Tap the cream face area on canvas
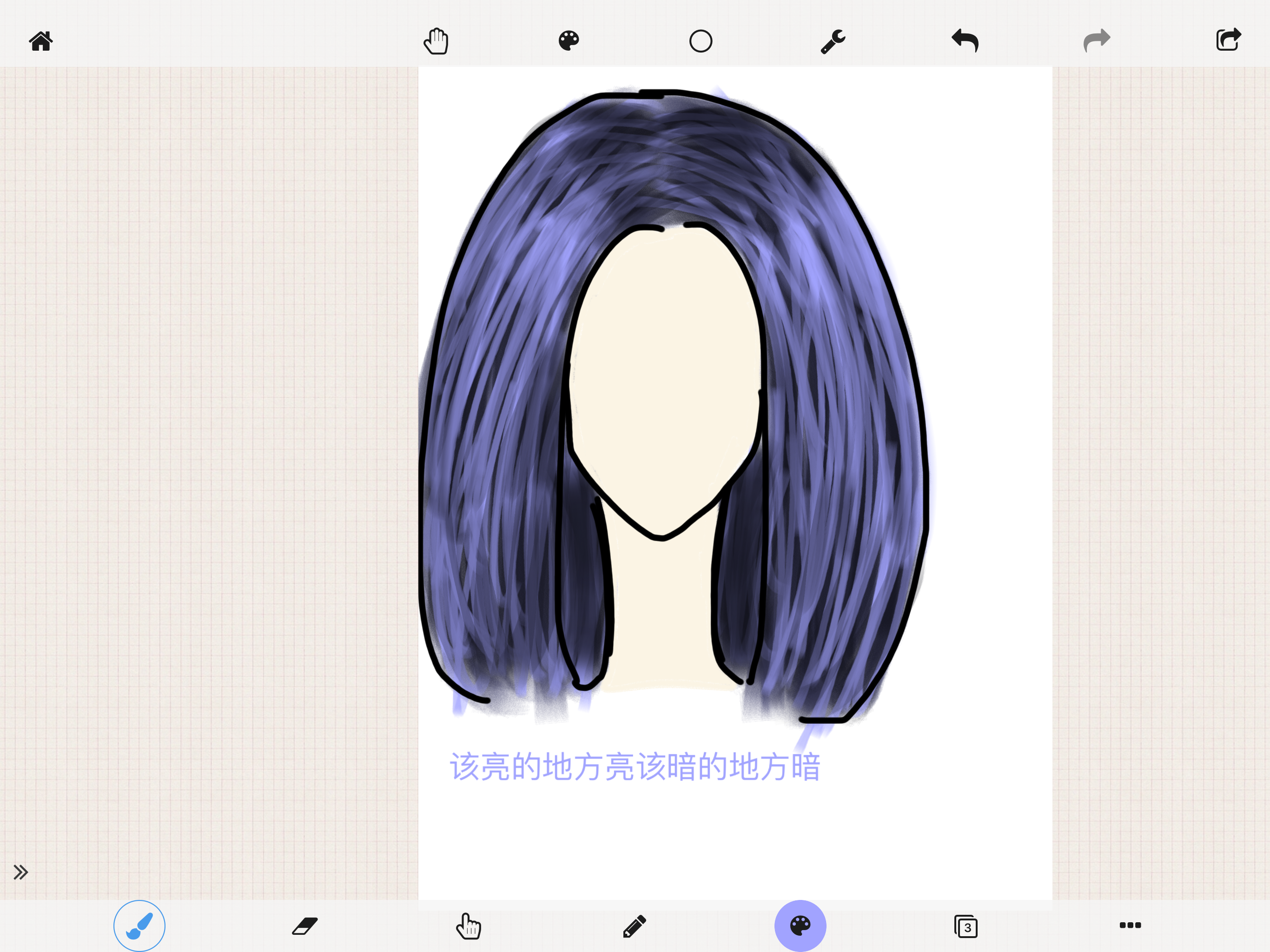 (x=666, y=379)
